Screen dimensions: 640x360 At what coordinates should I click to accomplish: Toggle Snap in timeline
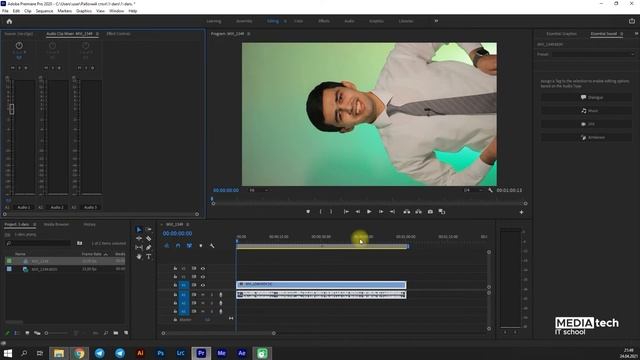tap(178, 246)
